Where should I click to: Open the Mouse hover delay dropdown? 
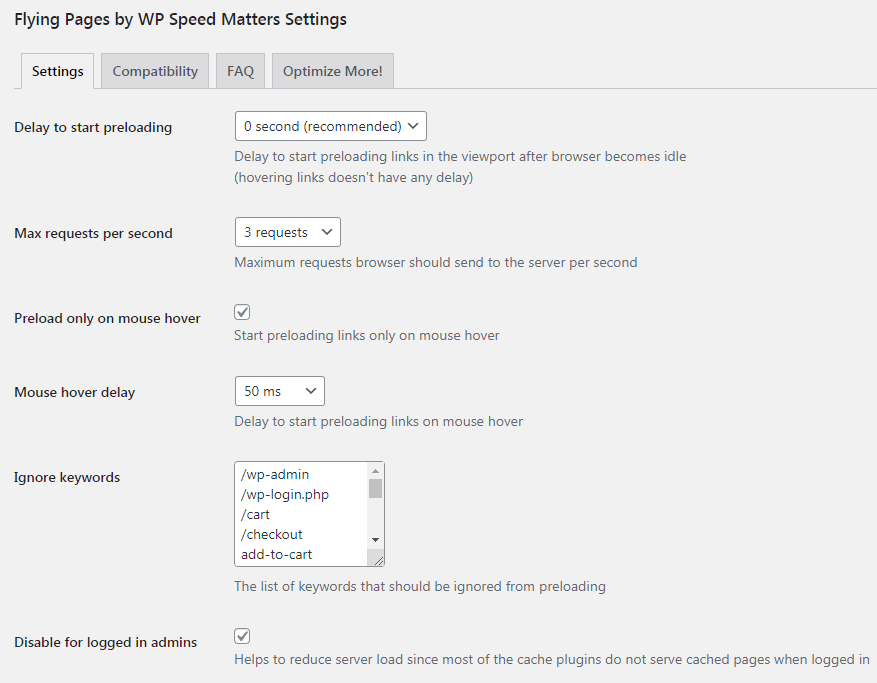279,391
